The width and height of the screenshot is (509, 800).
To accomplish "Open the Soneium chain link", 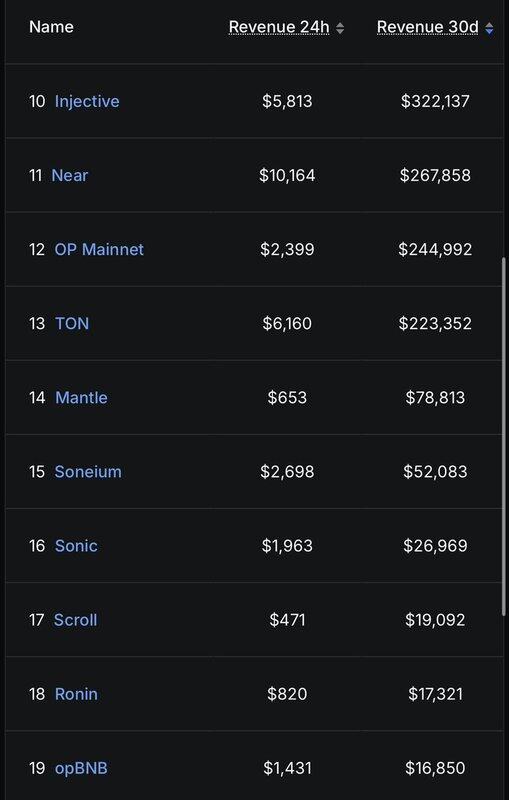I will (x=88, y=471).
